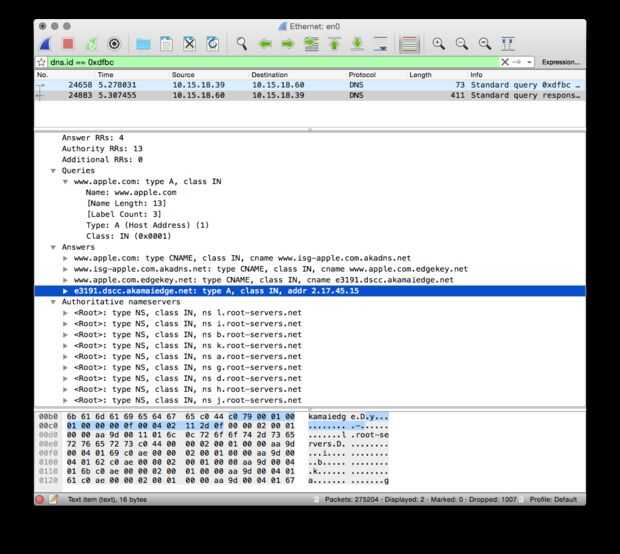Expand b.root-servers.net NS record
The image size is (620, 554).
(x=65, y=335)
